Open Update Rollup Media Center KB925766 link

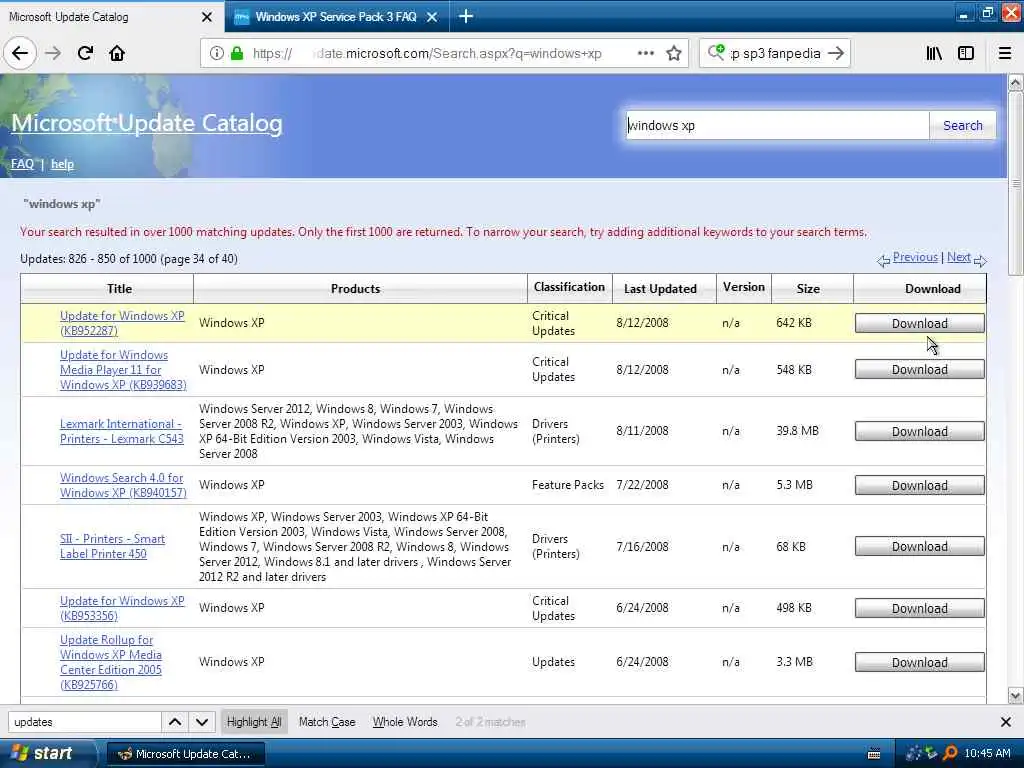[111, 662]
